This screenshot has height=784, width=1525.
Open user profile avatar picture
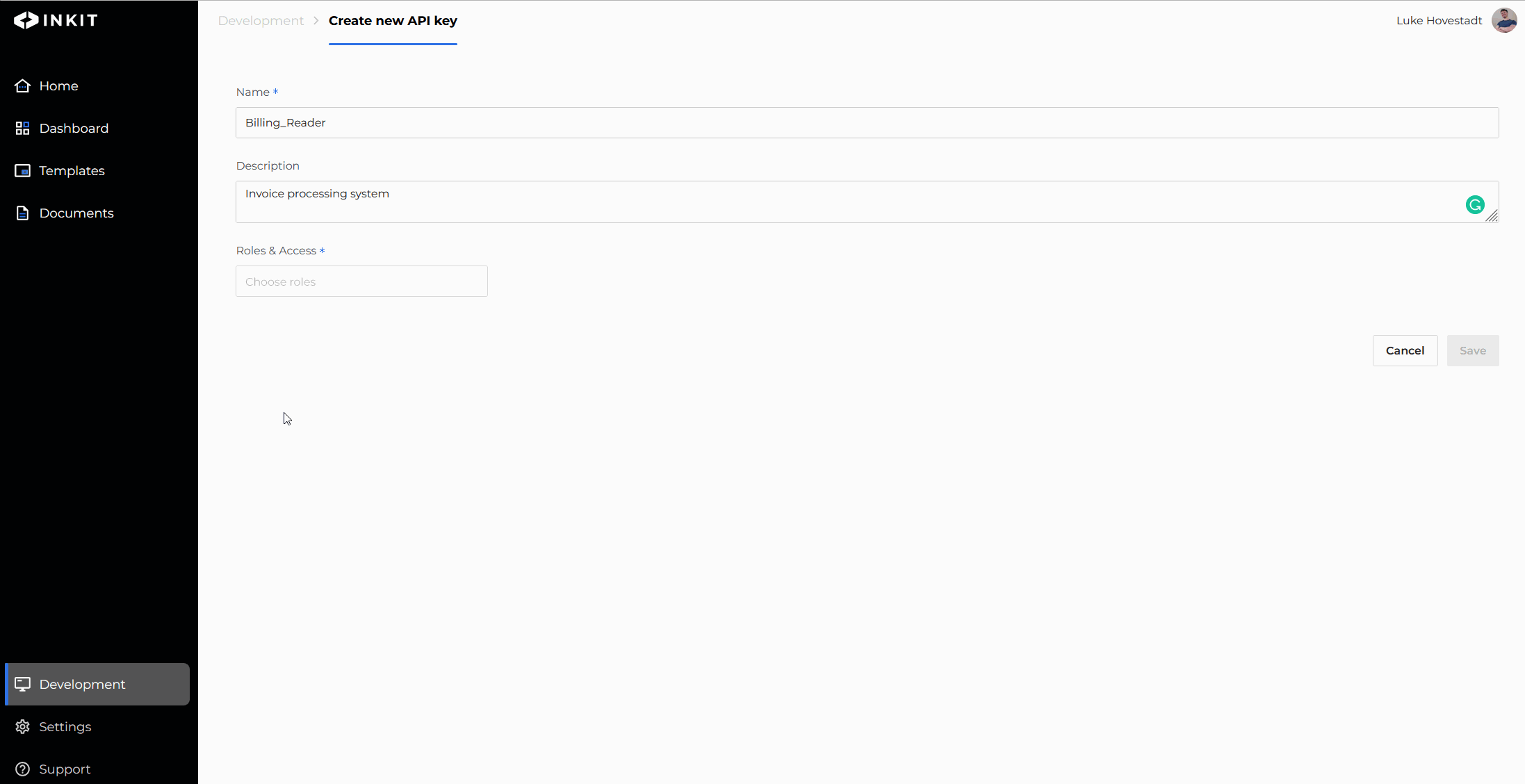coord(1504,20)
